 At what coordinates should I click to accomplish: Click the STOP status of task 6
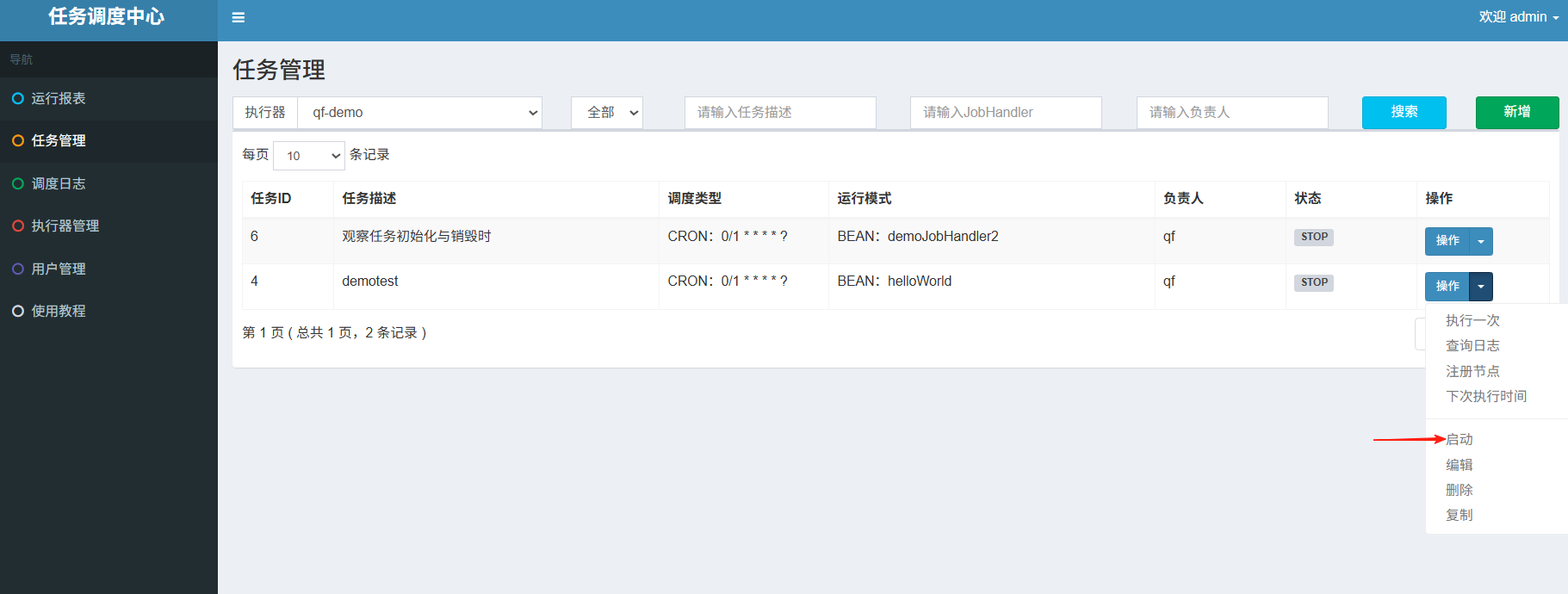pos(1314,237)
